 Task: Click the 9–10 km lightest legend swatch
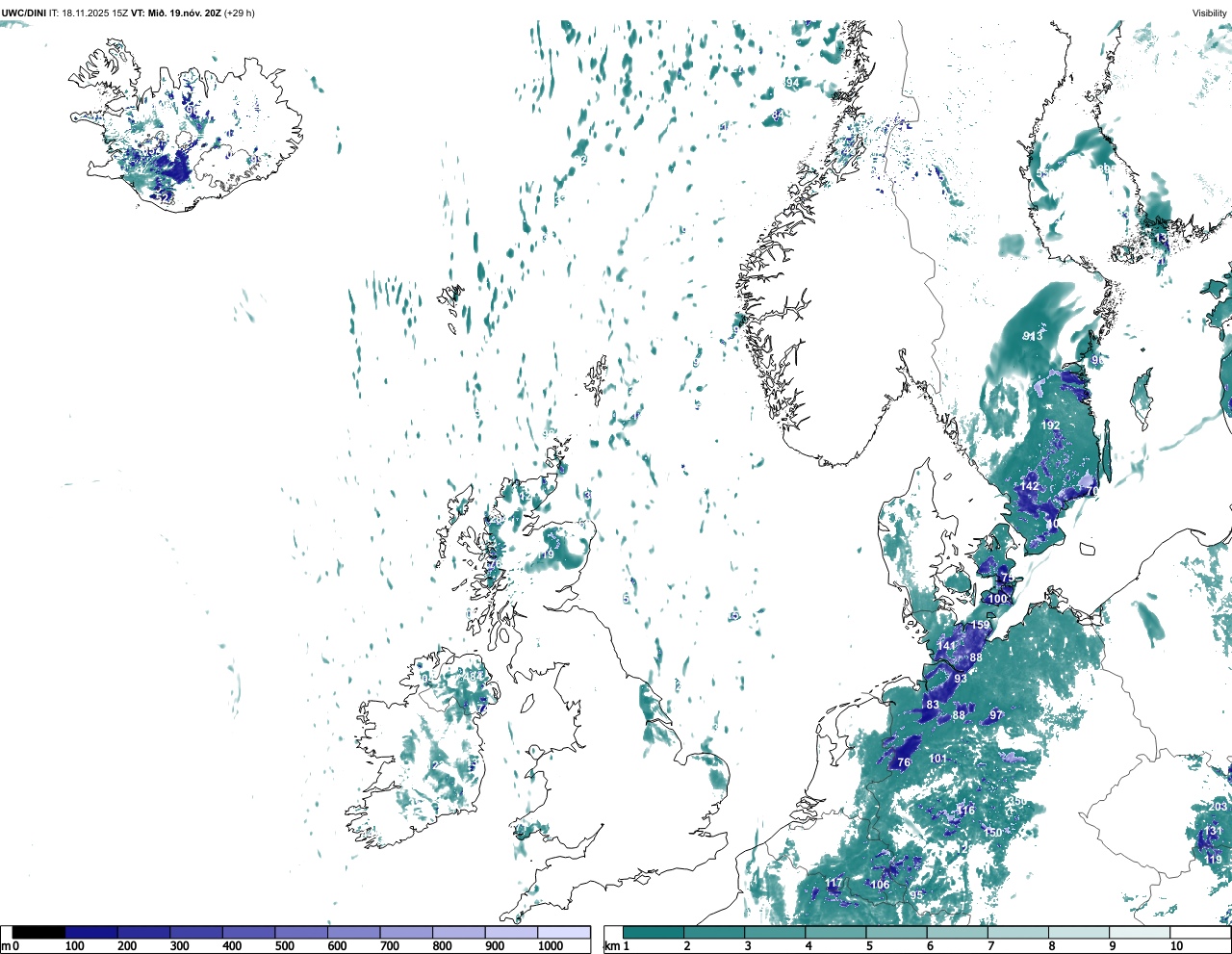tap(1142, 933)
